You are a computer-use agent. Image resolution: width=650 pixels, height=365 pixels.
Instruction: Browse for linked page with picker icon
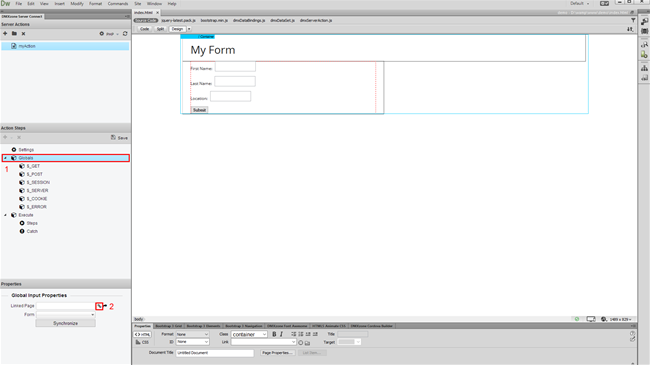(x=99, y=306)
